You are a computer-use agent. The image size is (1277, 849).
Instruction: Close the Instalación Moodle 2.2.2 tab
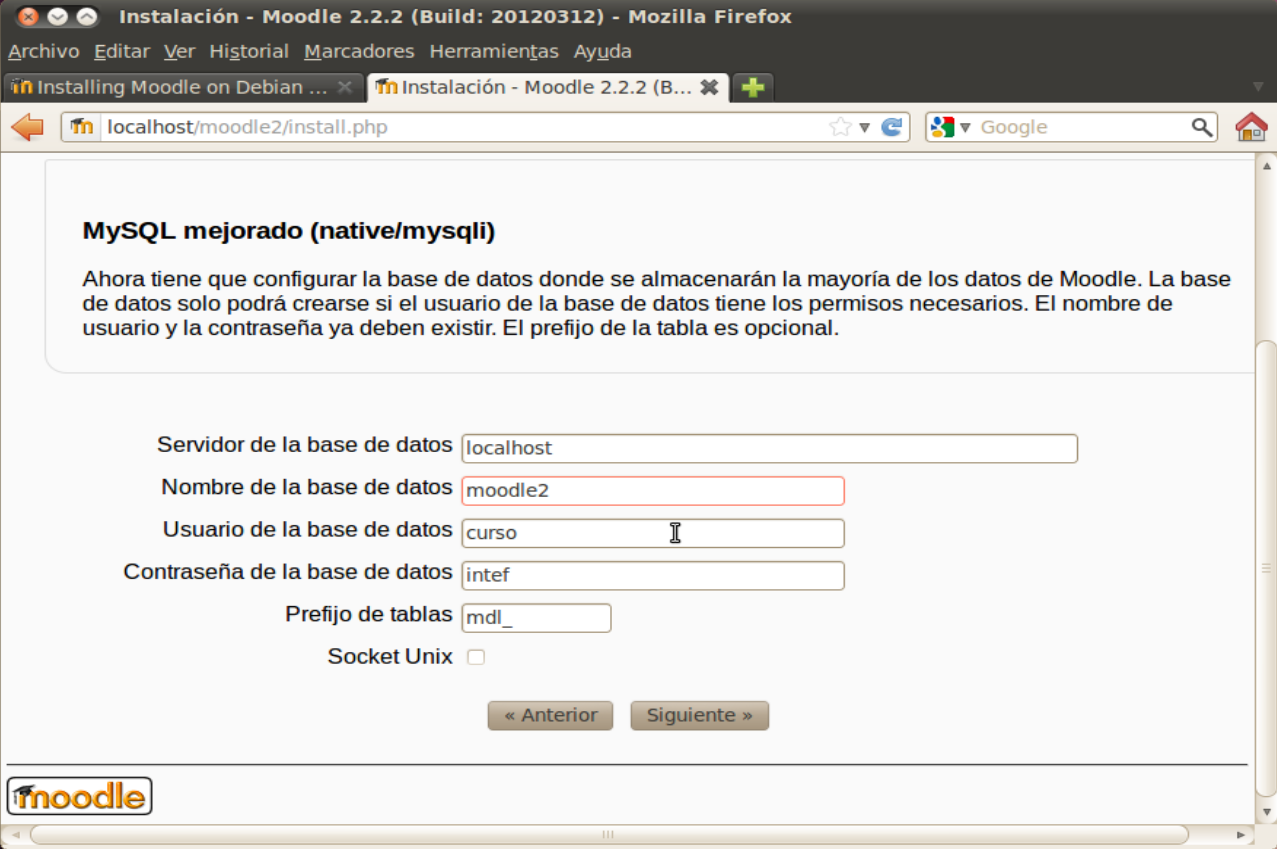tap(709, 88)
